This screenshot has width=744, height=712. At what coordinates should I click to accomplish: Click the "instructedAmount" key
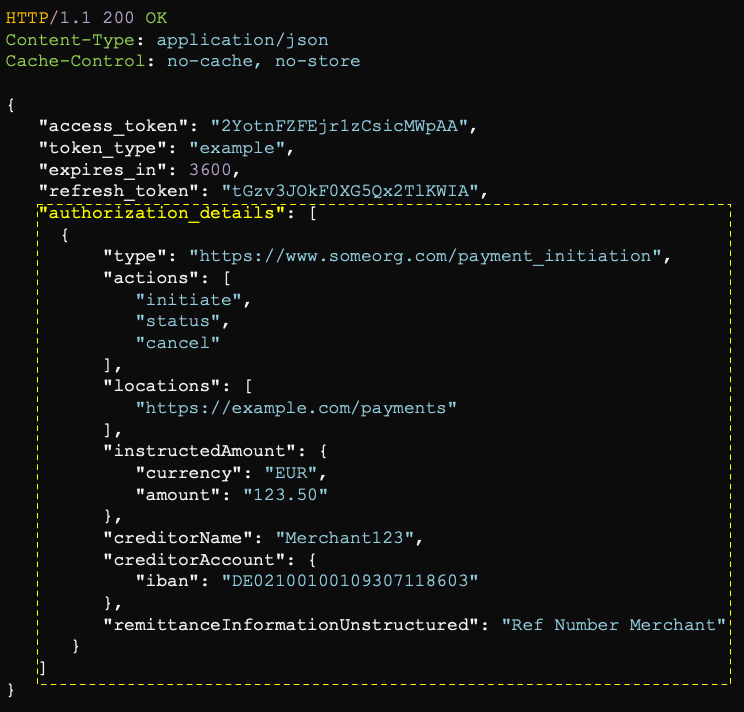pos(199,451)
